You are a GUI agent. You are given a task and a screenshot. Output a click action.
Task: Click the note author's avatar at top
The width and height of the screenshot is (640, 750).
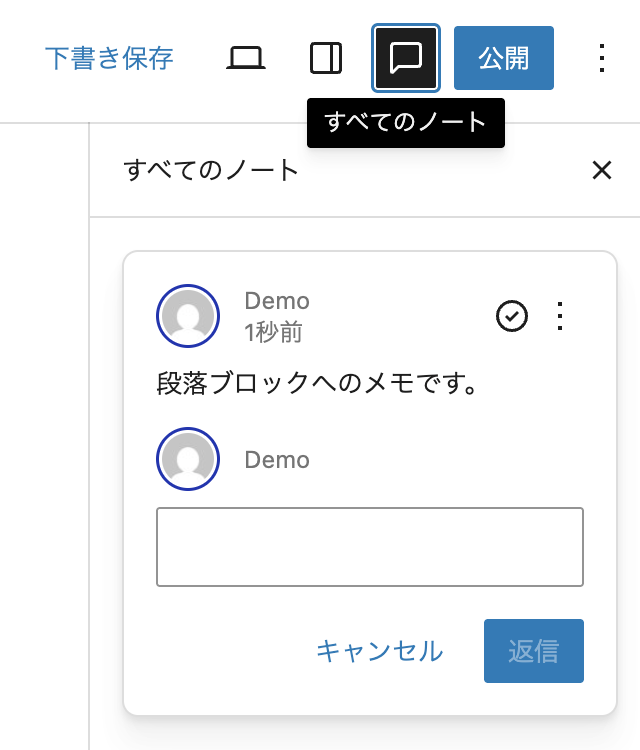[188, 316]
